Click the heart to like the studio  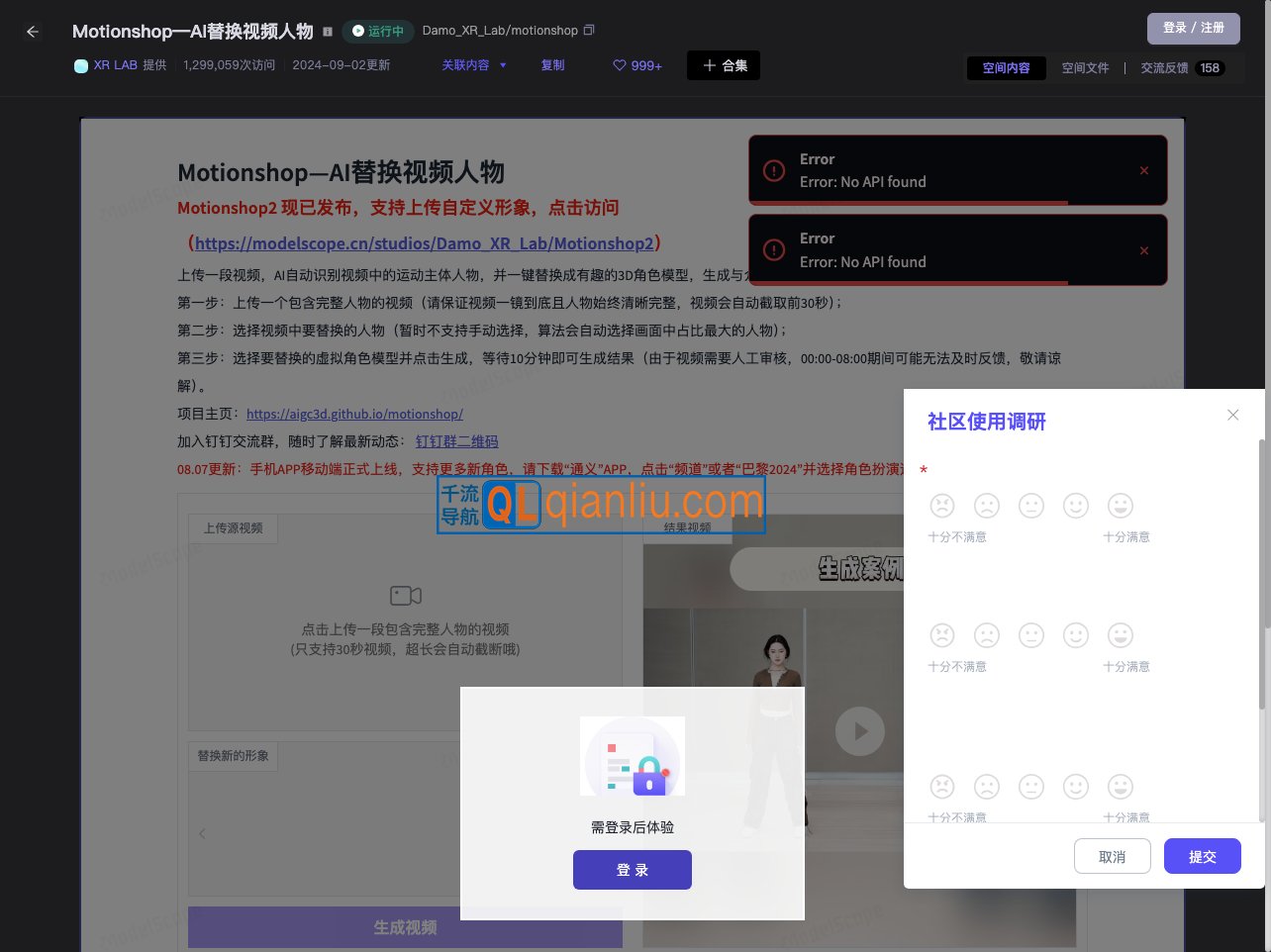617,64
